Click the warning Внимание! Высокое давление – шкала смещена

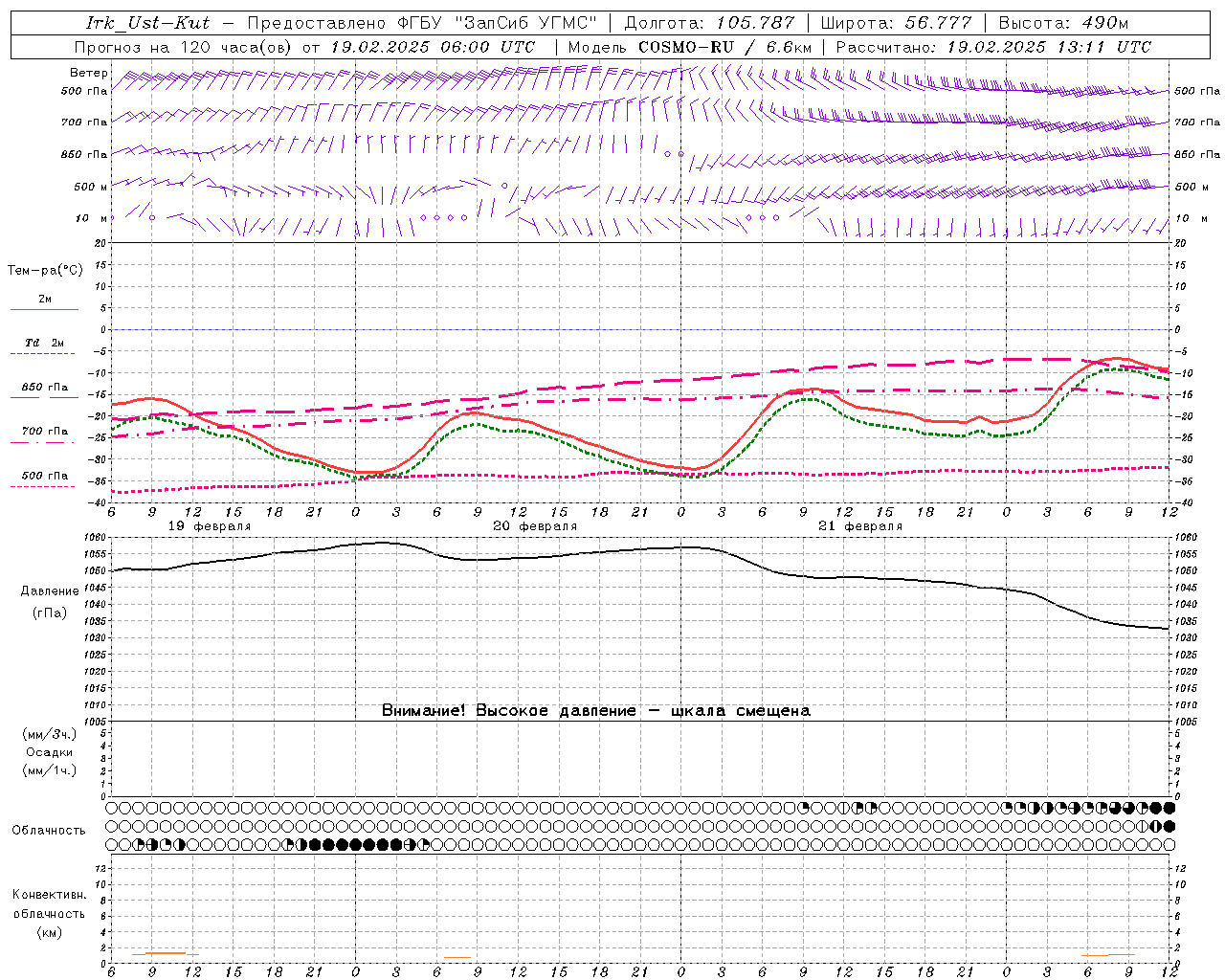pos(596,710)
